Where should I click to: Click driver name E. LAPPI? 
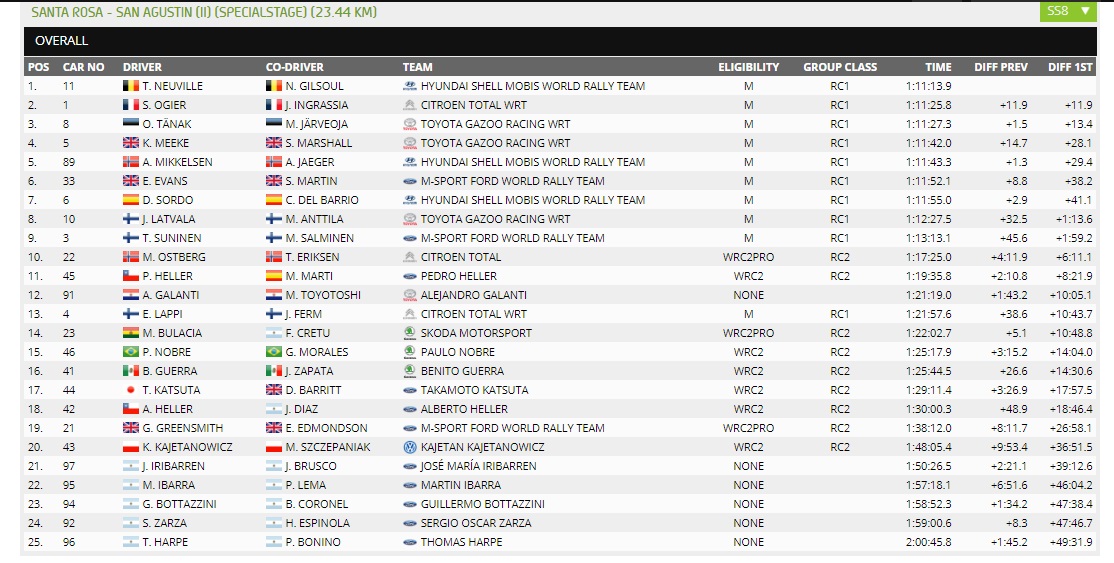coord(163,314)
